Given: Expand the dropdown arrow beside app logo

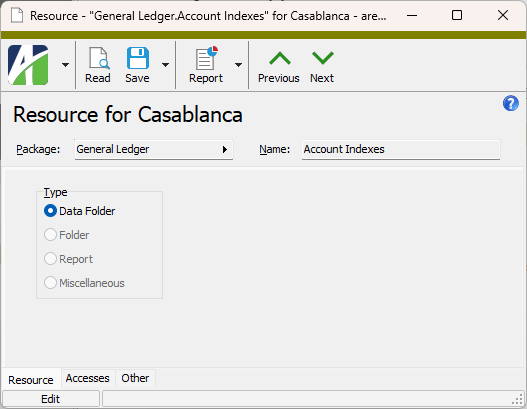Looking at the screenshot, I should 66,65.
